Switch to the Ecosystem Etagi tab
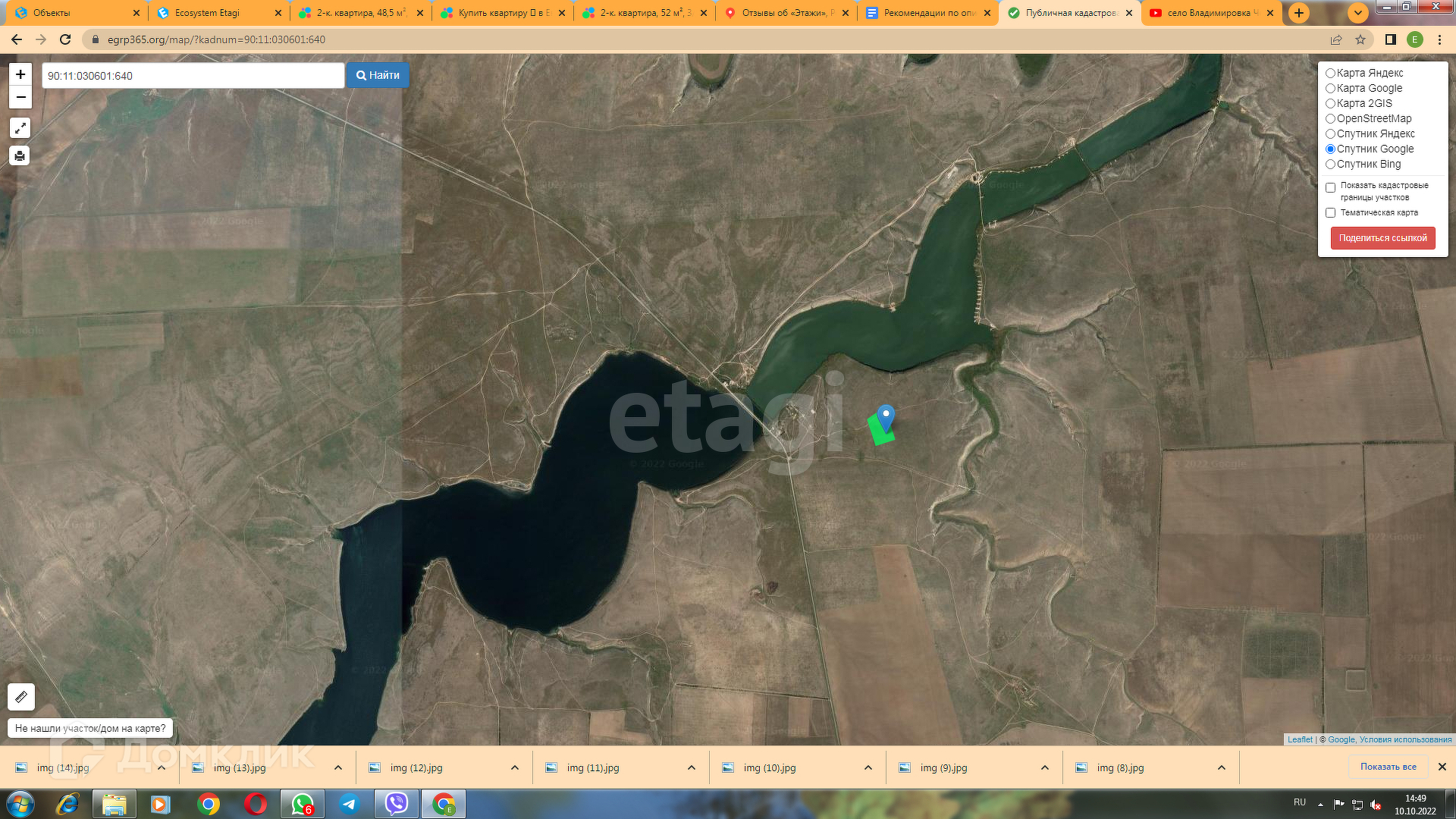 click(207, 13)
